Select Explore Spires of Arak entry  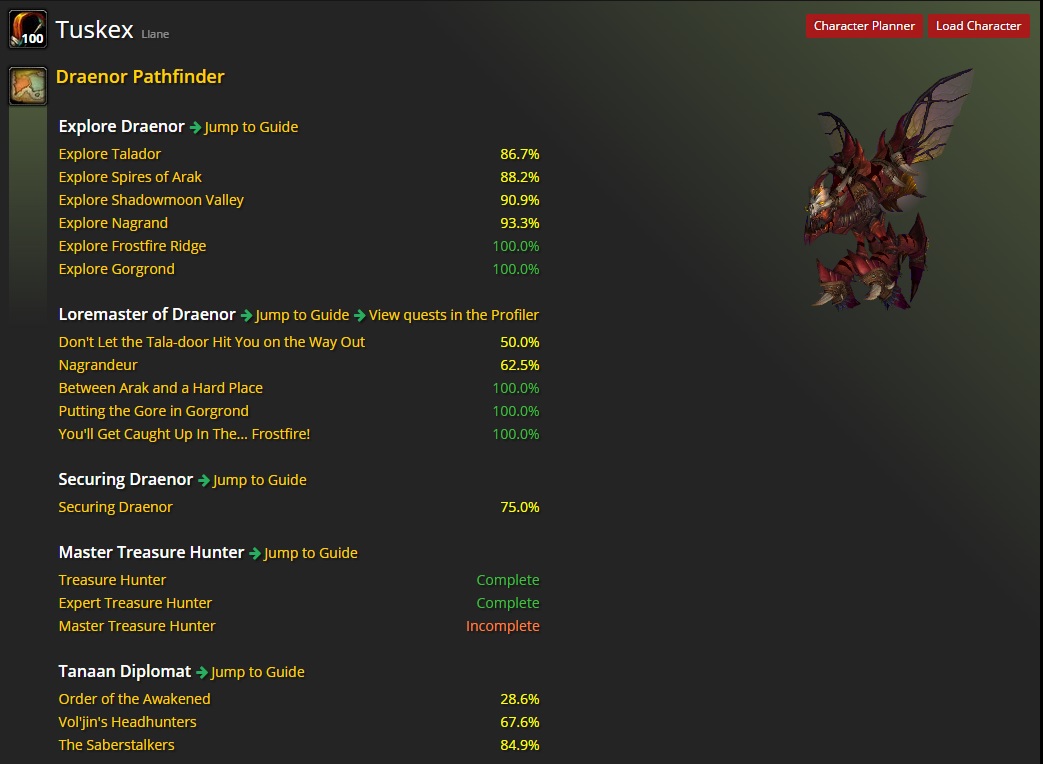pyautogui.click(x=130, y=177)
